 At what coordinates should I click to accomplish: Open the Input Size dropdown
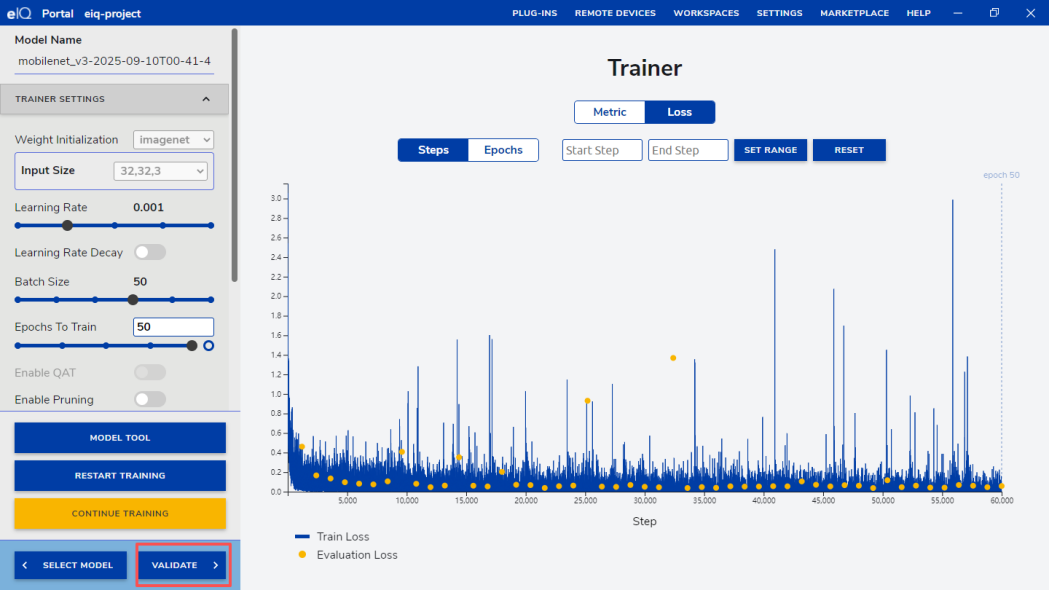tap(160, 171)
